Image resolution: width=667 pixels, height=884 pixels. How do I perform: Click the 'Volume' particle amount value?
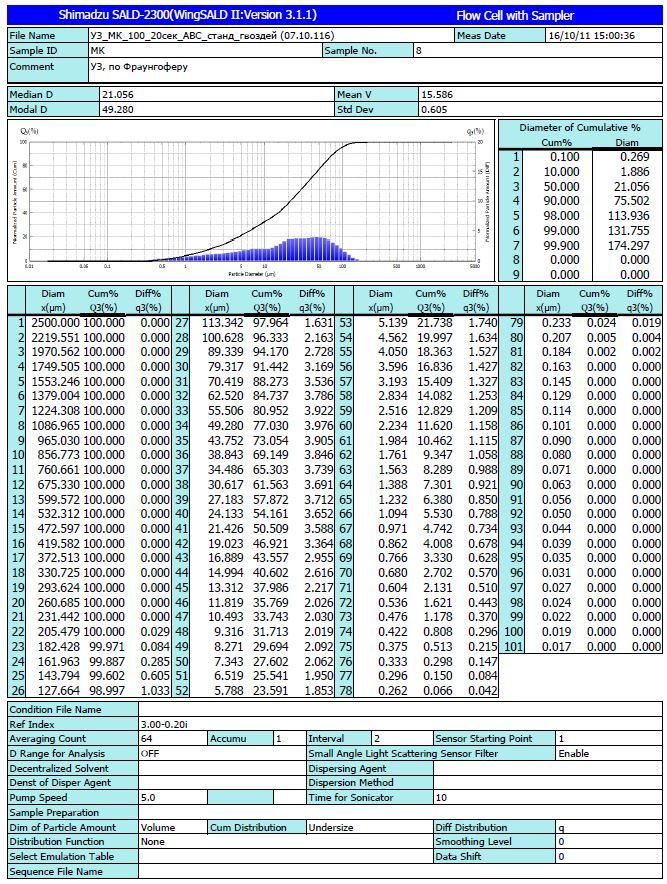coord(158,827)
